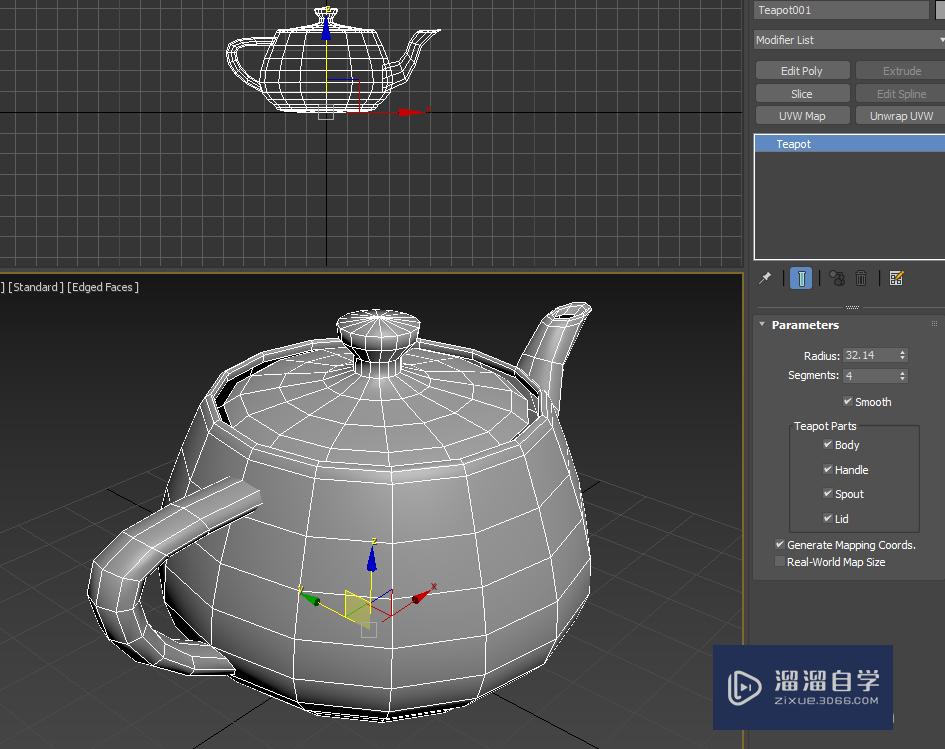The height and width of the screenshot is (749, 945).
Task: Enable Real-World Map Size
Action: click(780, 562)
